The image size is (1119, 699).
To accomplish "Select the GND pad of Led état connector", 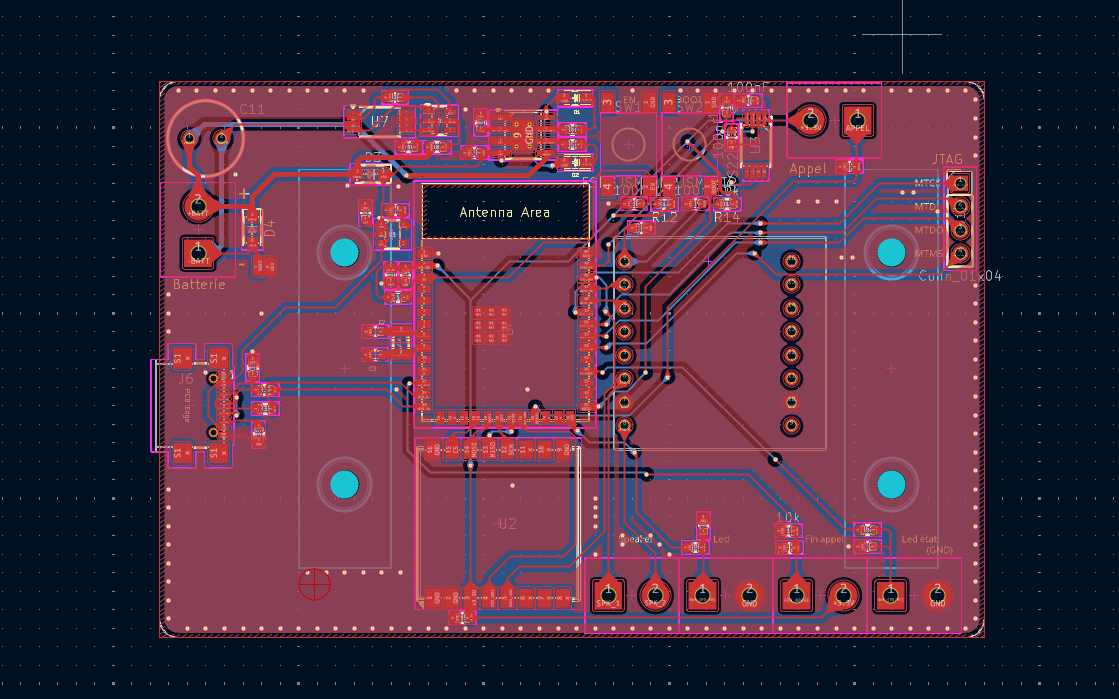I will pos(937,595).
